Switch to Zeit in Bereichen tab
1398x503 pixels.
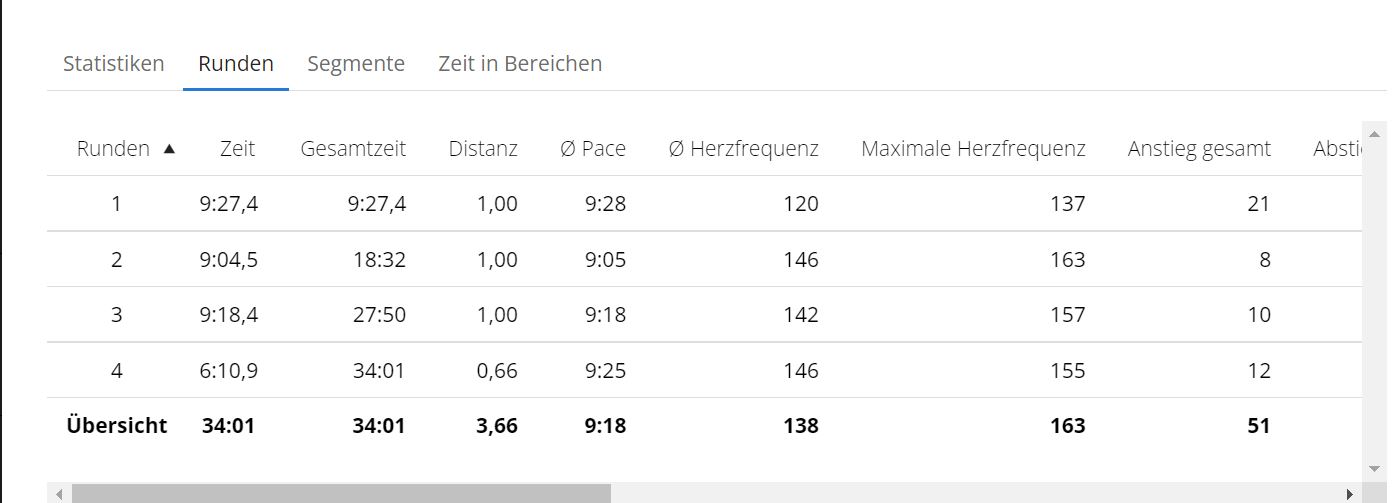520,64
